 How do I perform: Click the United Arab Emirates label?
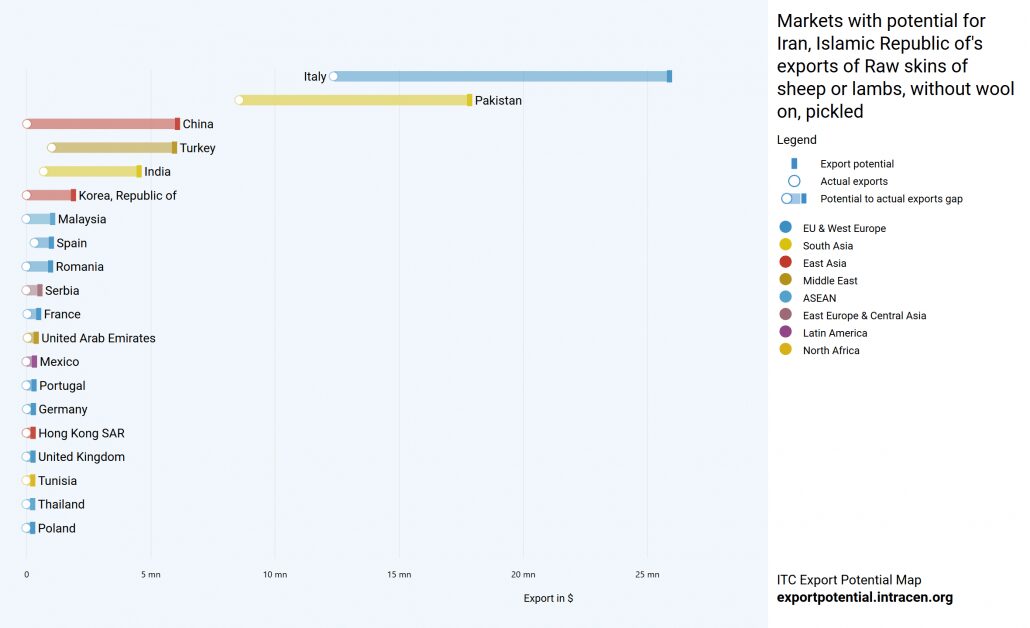pyautogui.click(x=99, y=338)
